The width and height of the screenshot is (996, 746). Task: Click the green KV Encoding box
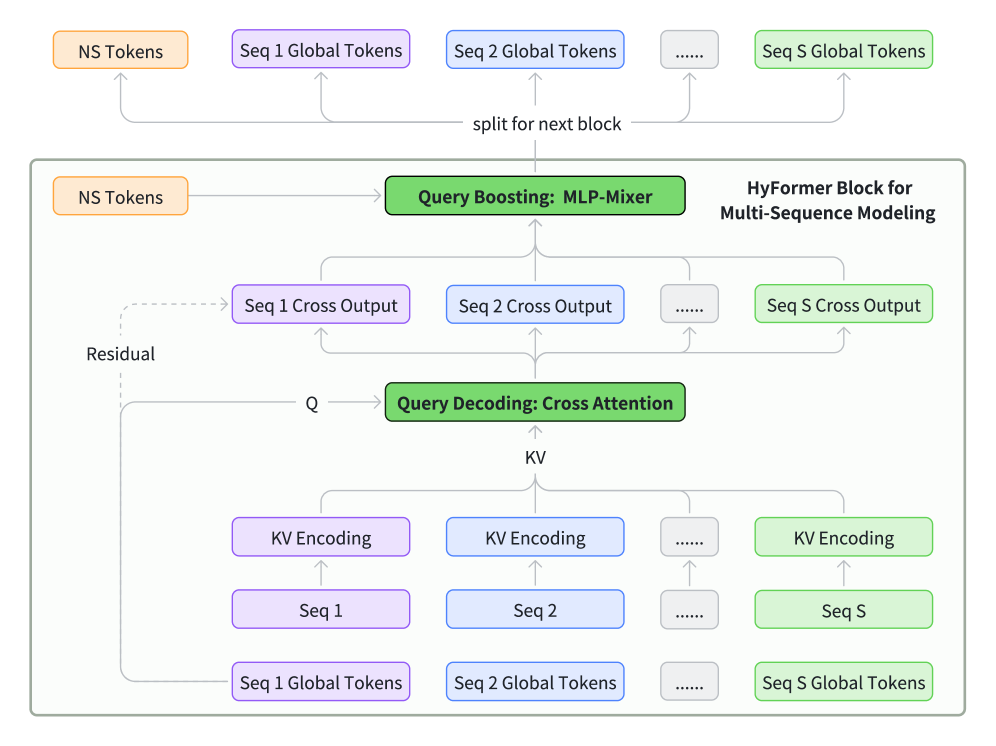coord(843,537)
